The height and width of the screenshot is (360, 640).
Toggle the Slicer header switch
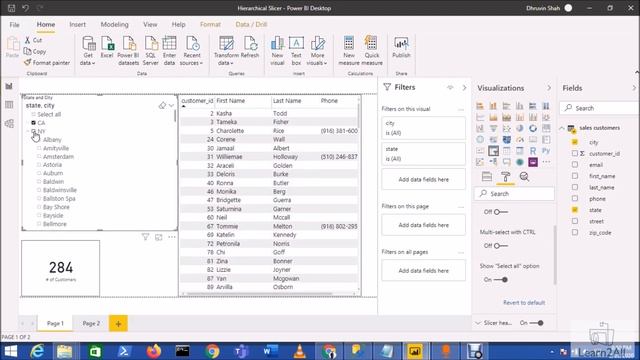click(x=536, y=323)
